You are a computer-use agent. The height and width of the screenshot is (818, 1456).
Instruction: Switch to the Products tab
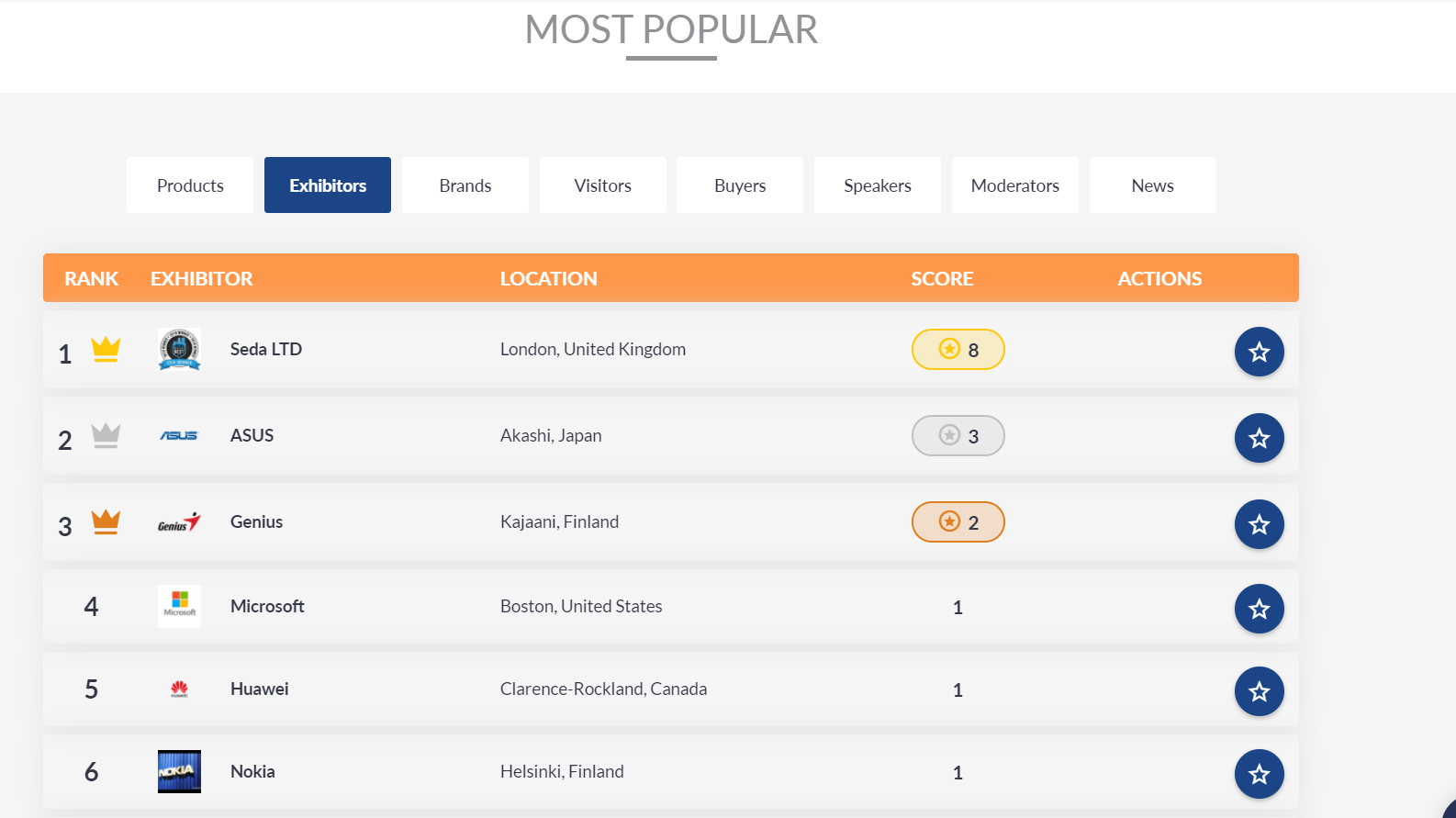tap(190, 185)
